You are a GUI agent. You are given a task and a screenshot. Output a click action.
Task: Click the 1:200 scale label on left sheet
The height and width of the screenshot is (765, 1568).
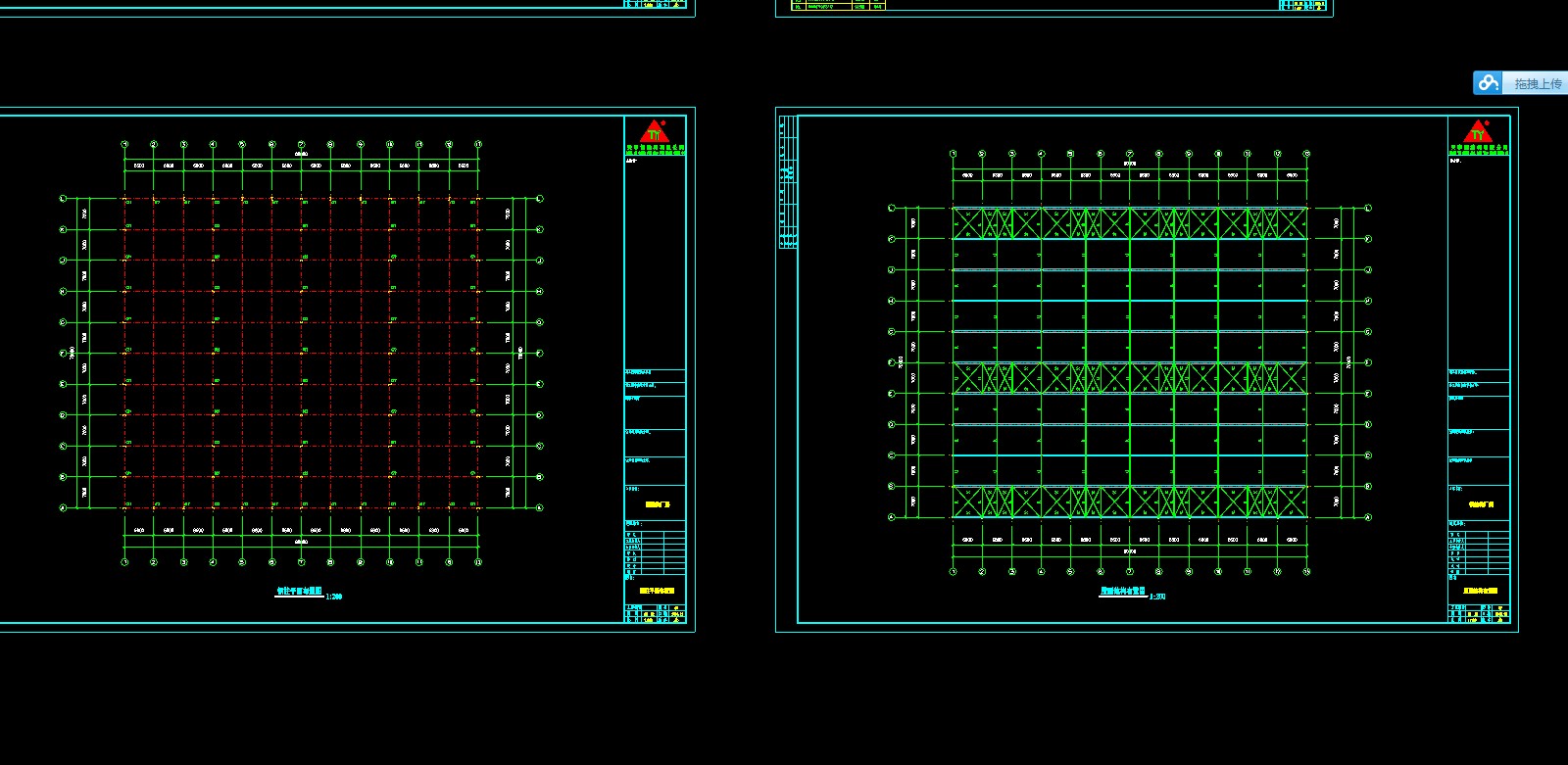(x=334, y=596)
